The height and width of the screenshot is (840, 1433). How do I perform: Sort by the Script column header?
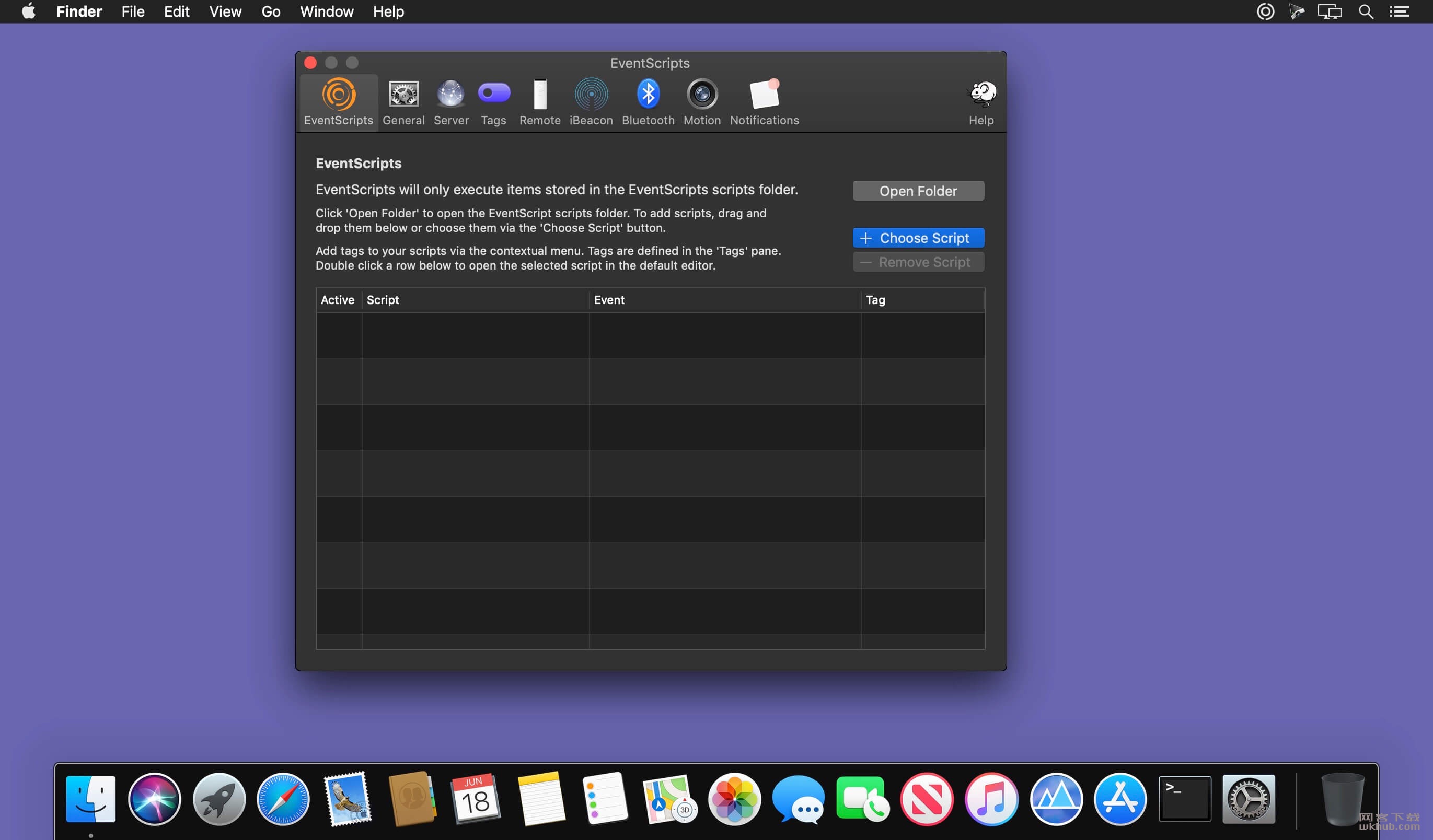476,300
